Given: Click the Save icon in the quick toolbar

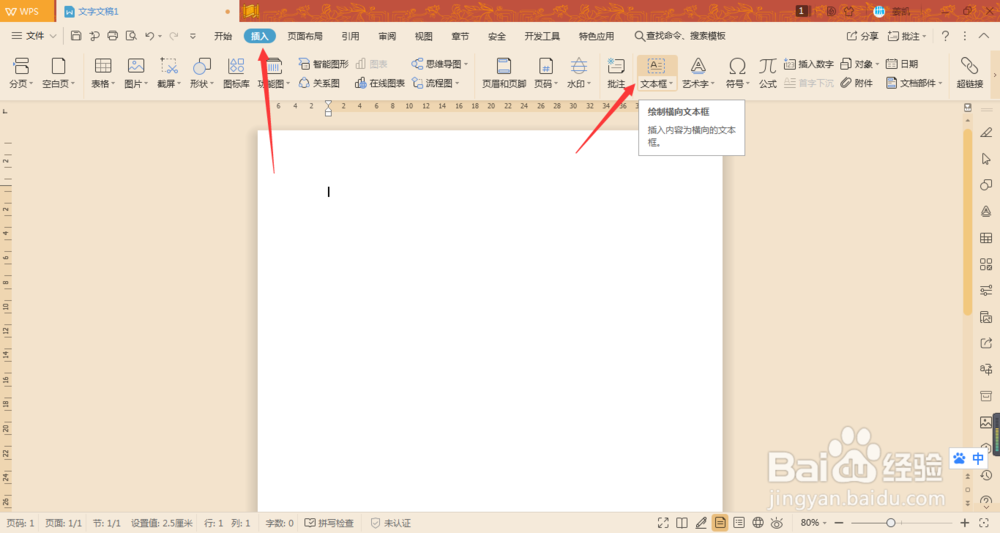Looking at the screenshot, I should [x=76, y=36].
